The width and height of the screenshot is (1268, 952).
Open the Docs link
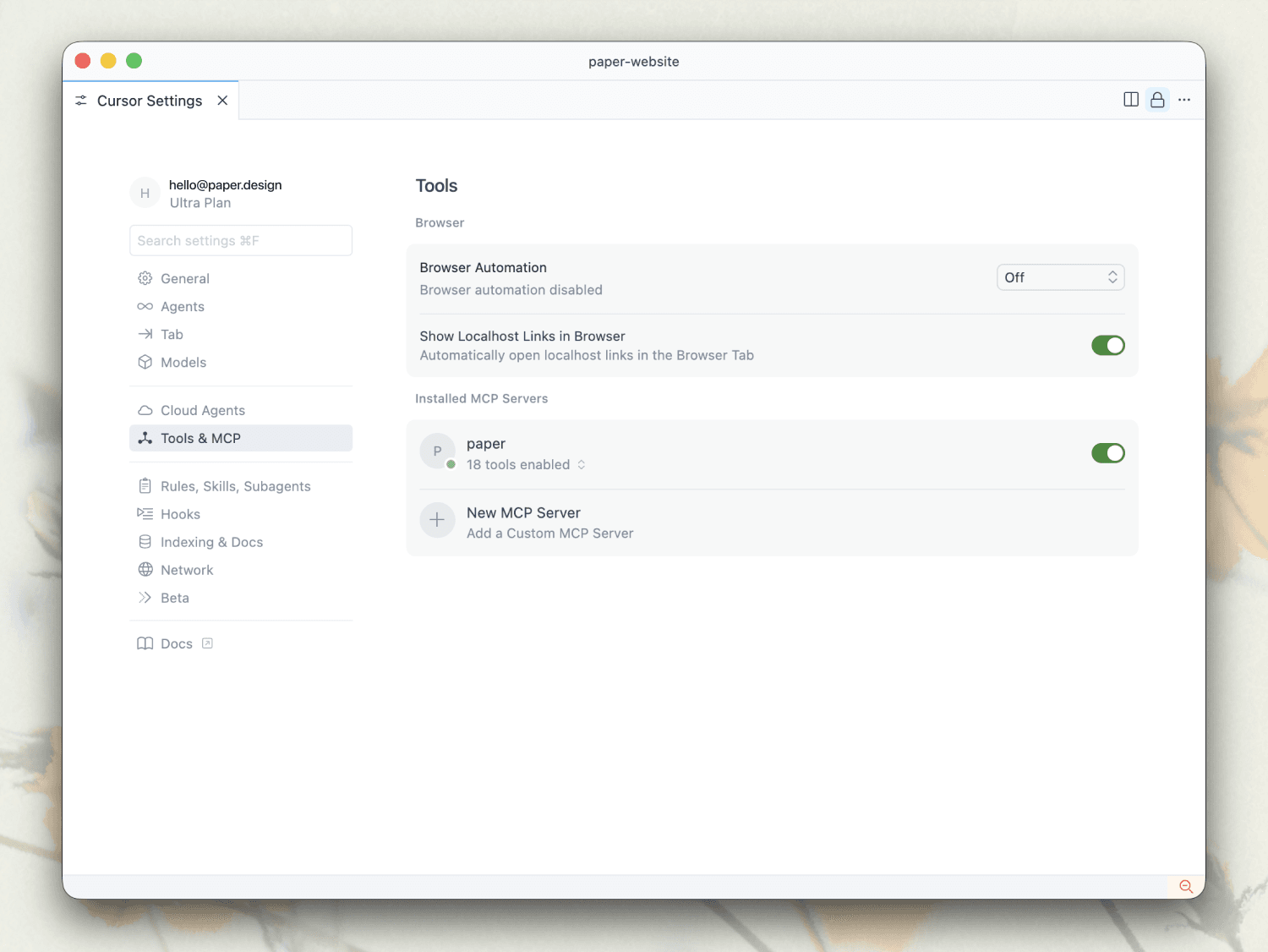(x=176, y=643)
